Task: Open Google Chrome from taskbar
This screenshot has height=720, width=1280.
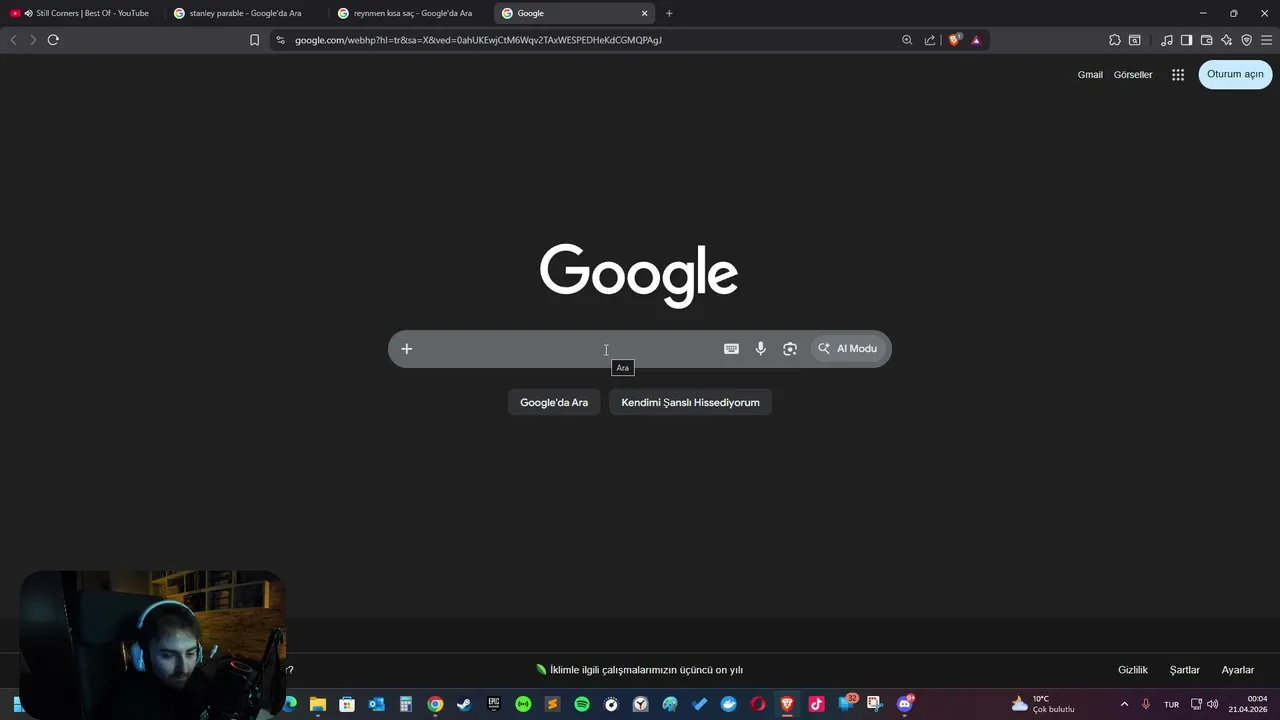Action: [x=435, y=704]
